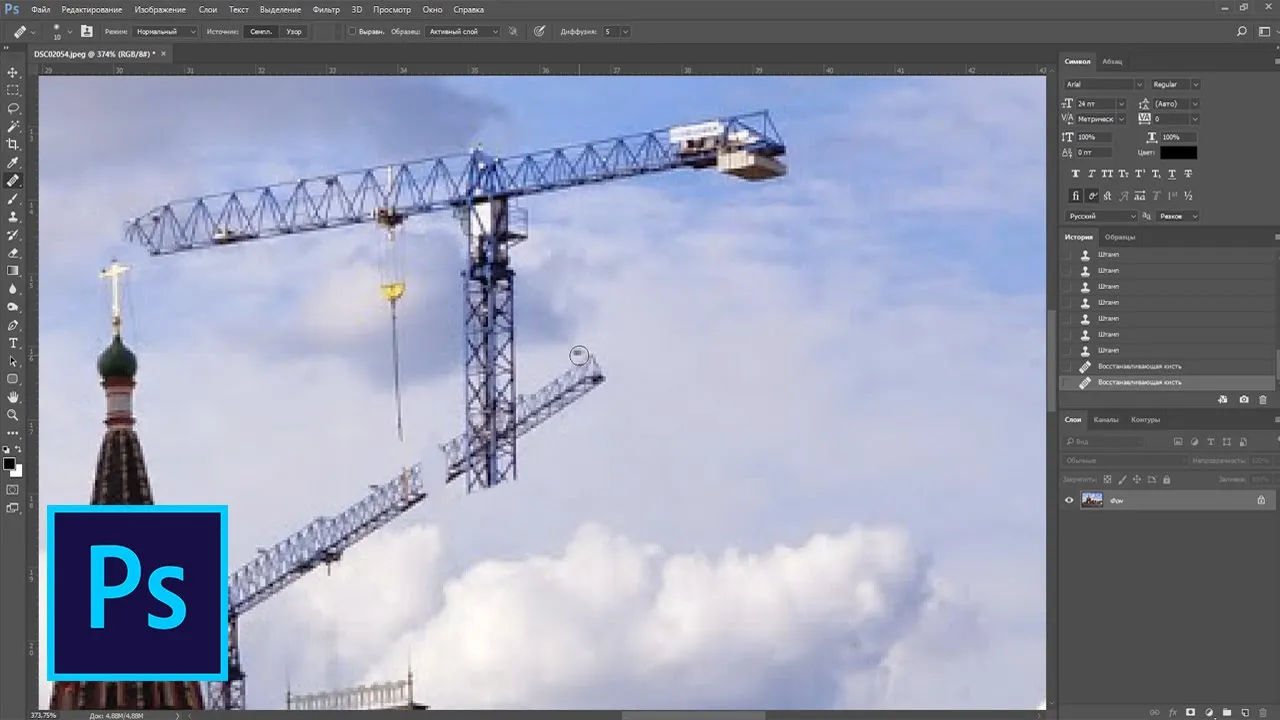Expand the font size 24 пт dropdown
The height and width of the screenshot is (720, 1280).
(x=1121, y=104)
